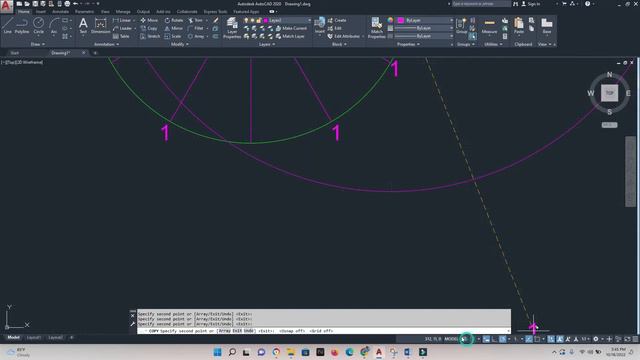Click the magenta layer color swatch
Image resolution: width=640 pixels, height=360 pixels.
point(266,20)
